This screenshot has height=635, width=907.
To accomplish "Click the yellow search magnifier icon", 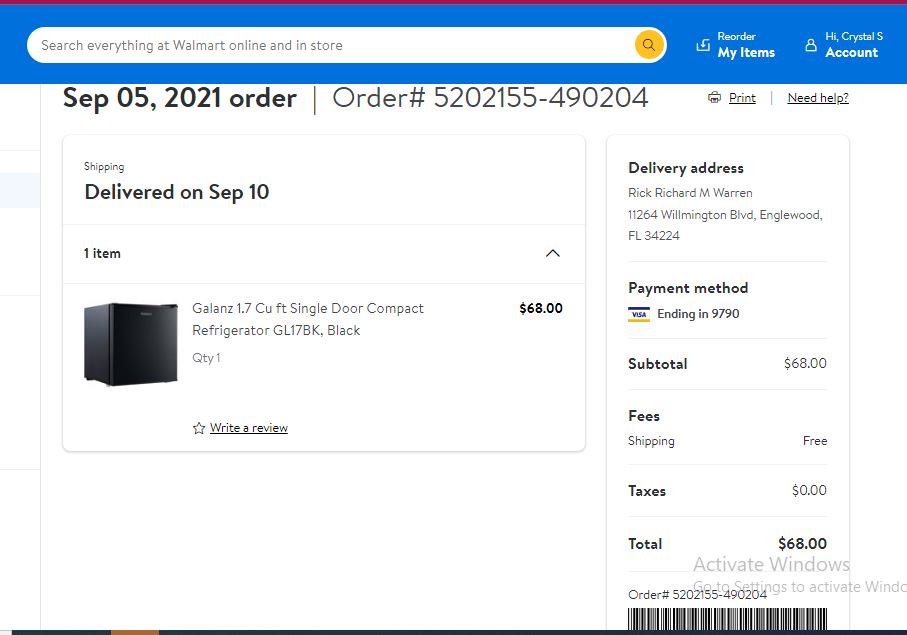I will coord(648,45).
